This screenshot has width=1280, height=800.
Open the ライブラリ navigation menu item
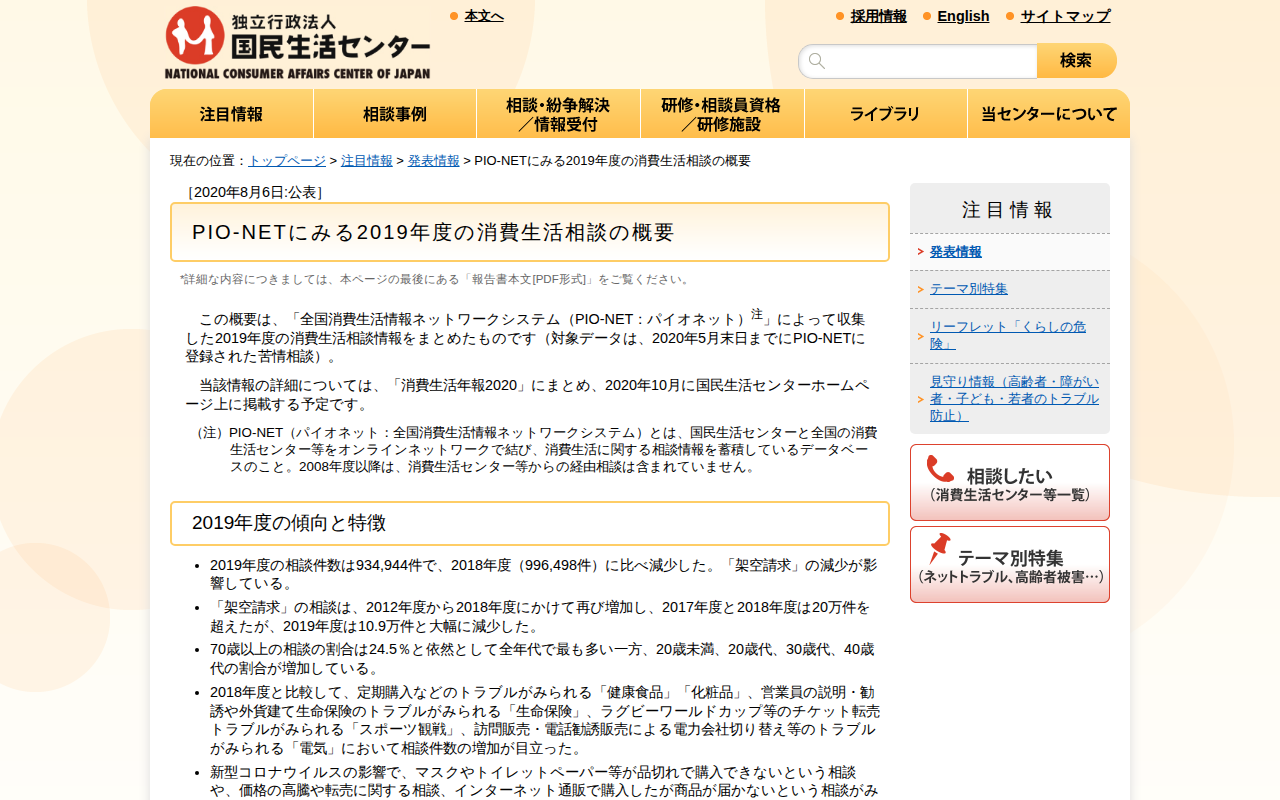point(885,114)
